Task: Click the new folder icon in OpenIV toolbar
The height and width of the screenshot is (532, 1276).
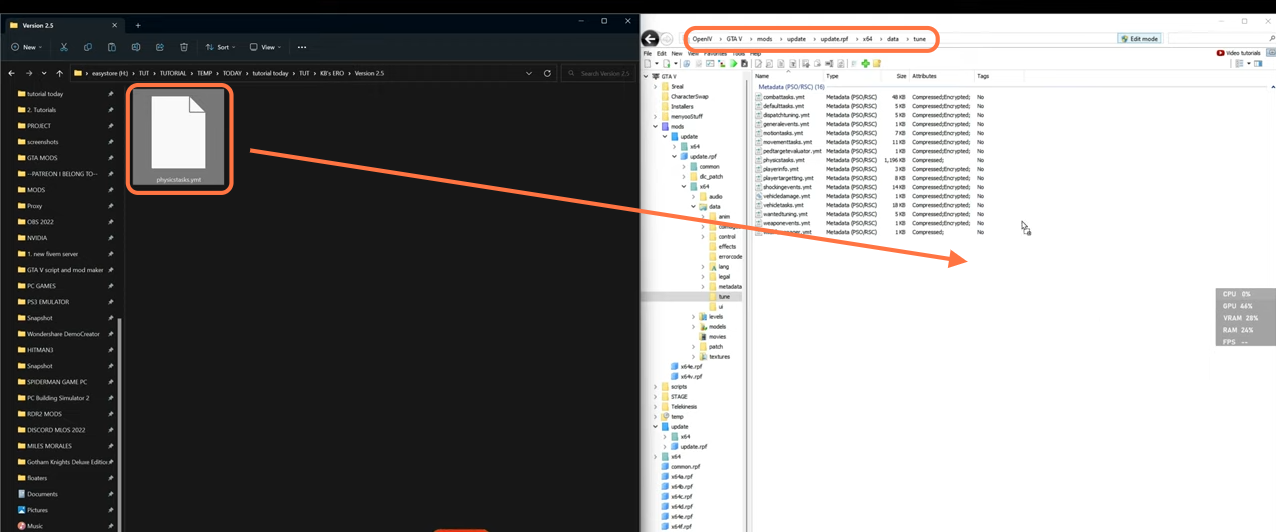Action: [877, 64]
